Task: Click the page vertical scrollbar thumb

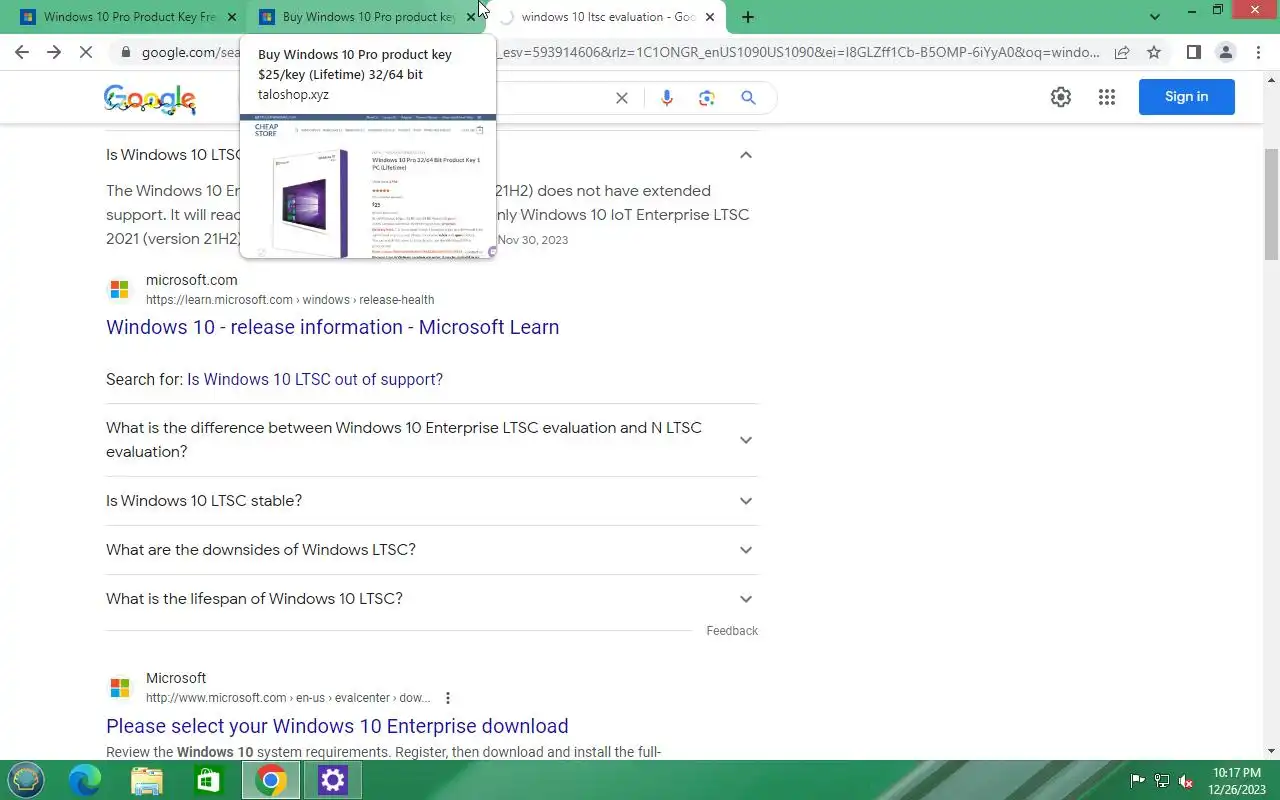Action: pos(1272,204)
